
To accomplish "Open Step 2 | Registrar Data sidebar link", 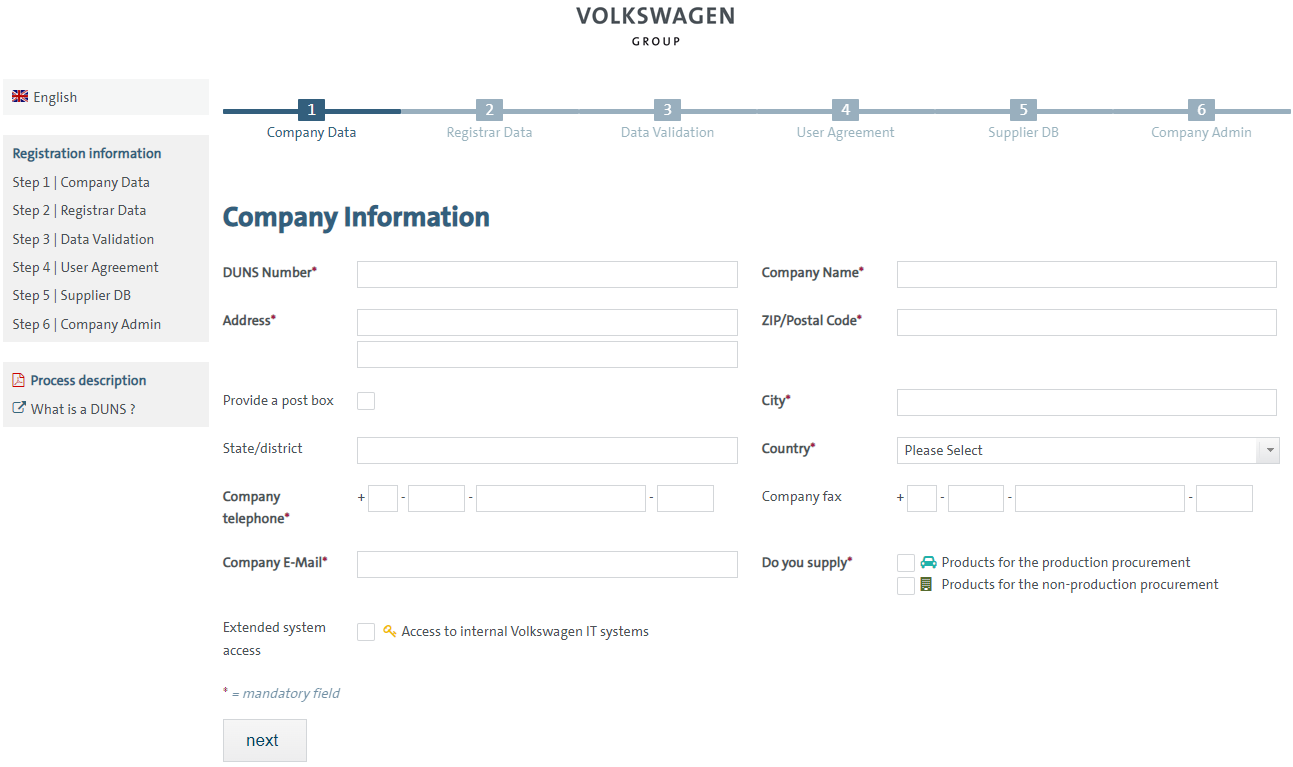I will click(x=79, y=210).
